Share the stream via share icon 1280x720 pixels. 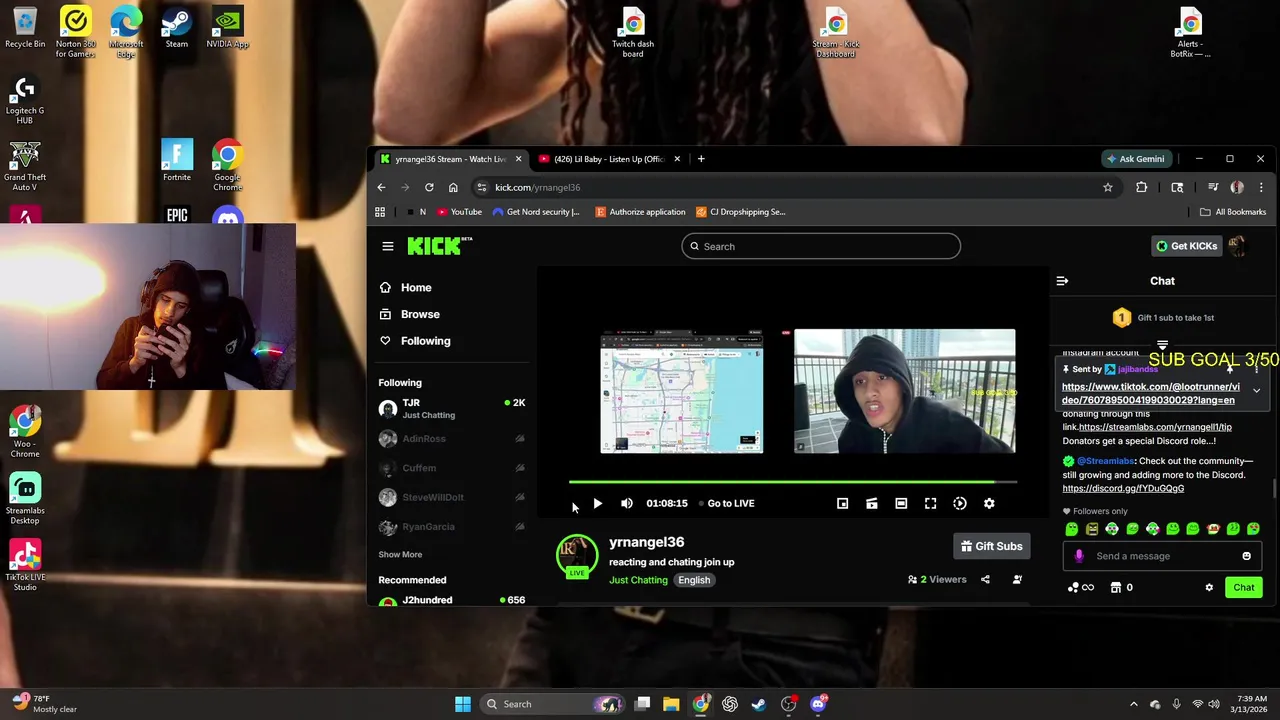point(985,579)
